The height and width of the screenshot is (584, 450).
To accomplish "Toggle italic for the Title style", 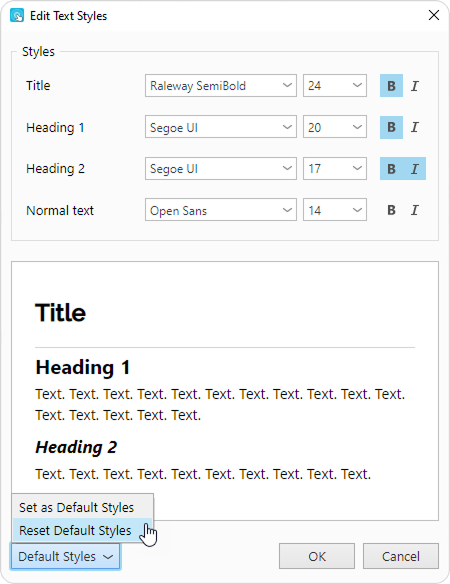I will point(414,86).
